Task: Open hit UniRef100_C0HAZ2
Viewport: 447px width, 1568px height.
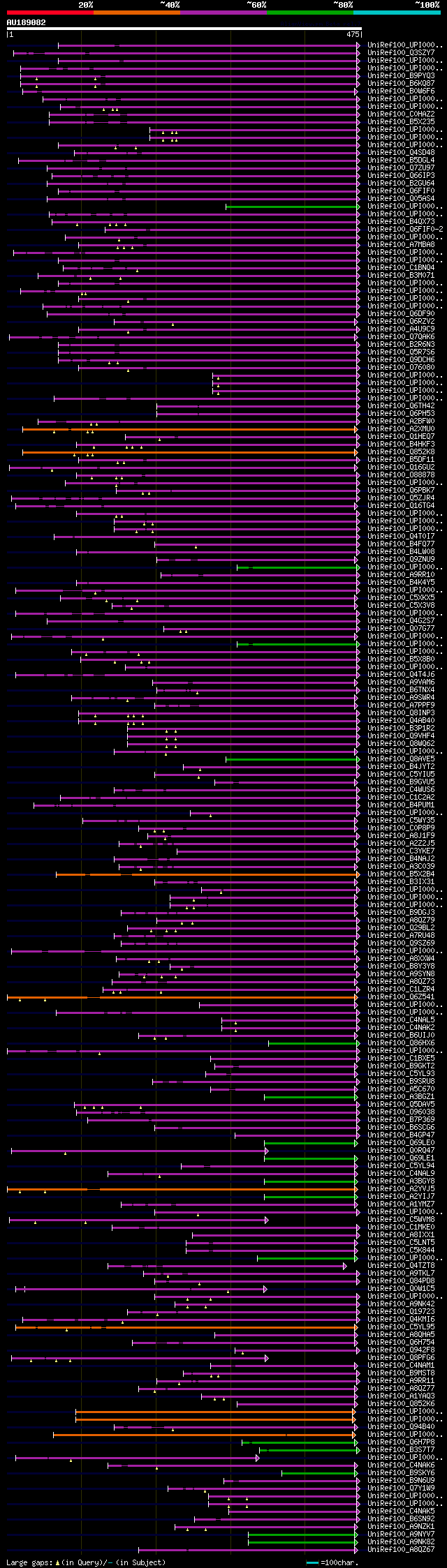Action: pos(401,114)
